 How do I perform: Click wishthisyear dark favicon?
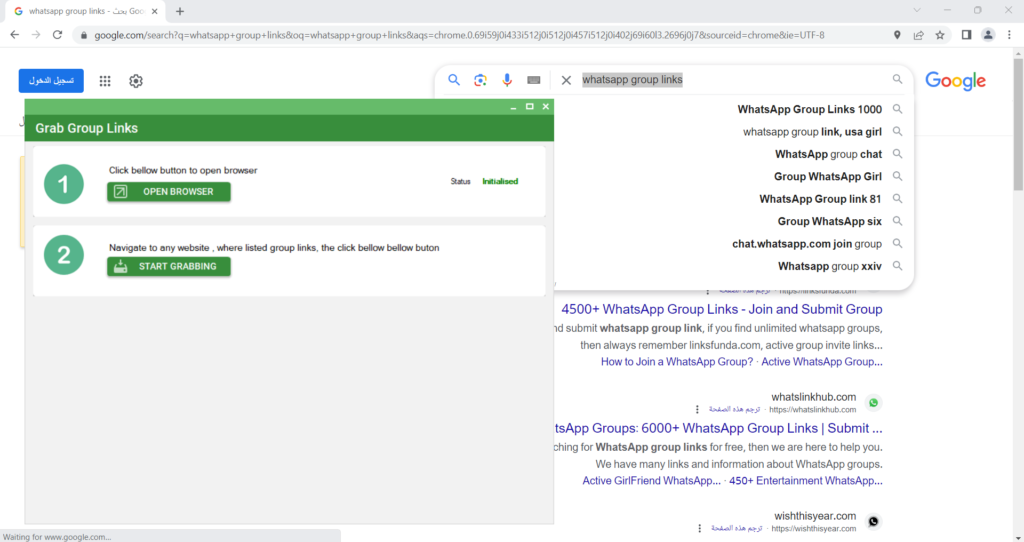coord(874,522)
